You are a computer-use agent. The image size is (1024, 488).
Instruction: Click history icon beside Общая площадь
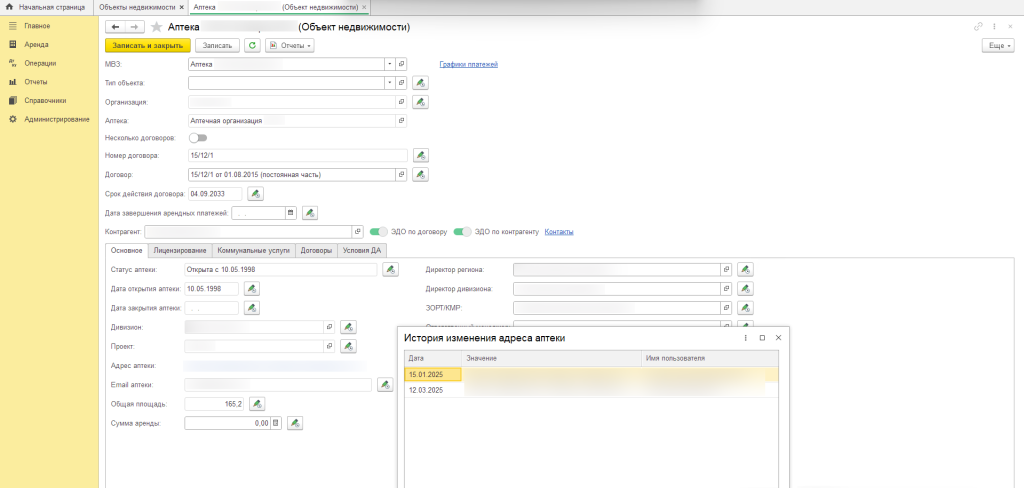point(257,404)
